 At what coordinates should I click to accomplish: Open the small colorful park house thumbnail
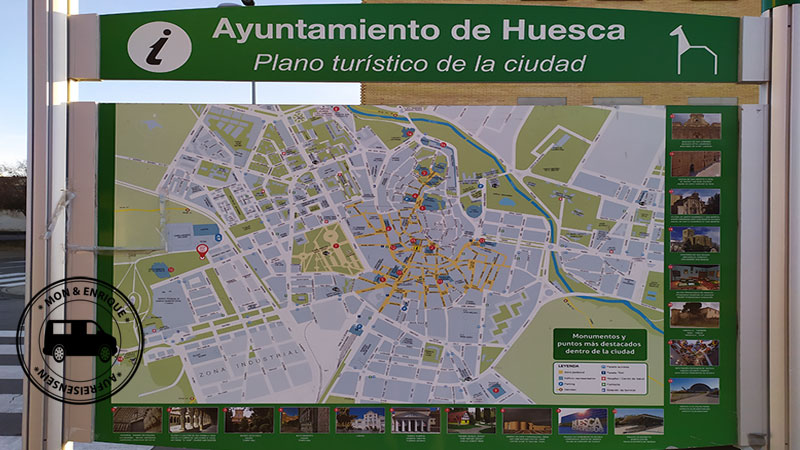pos(471,421)
